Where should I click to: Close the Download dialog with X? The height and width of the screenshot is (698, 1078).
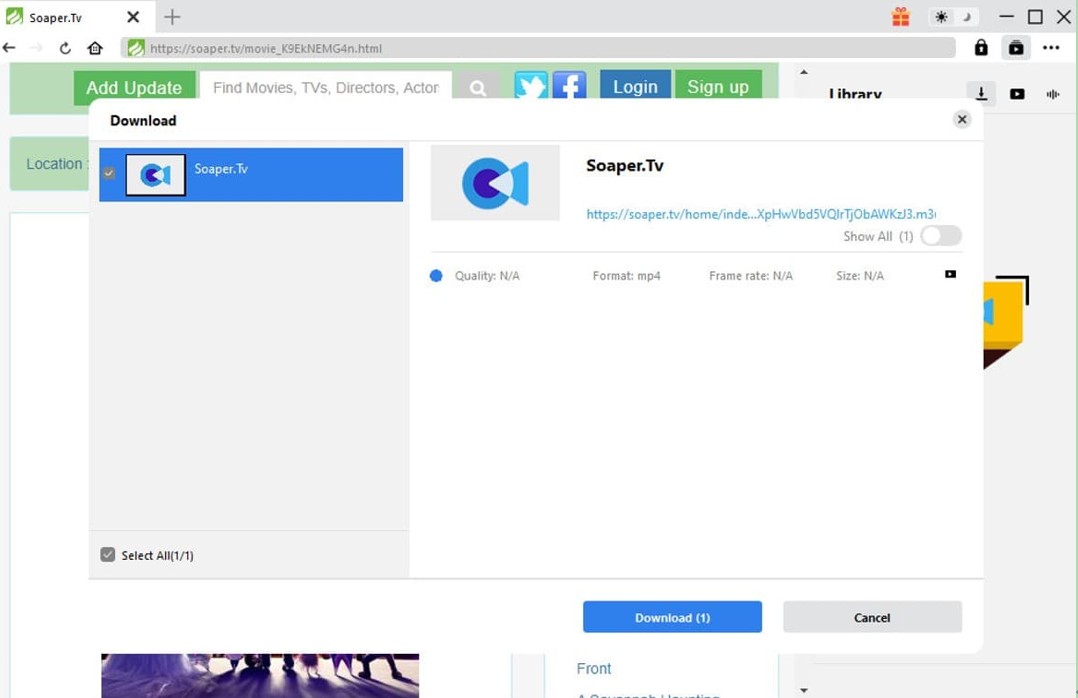(961, 120)
